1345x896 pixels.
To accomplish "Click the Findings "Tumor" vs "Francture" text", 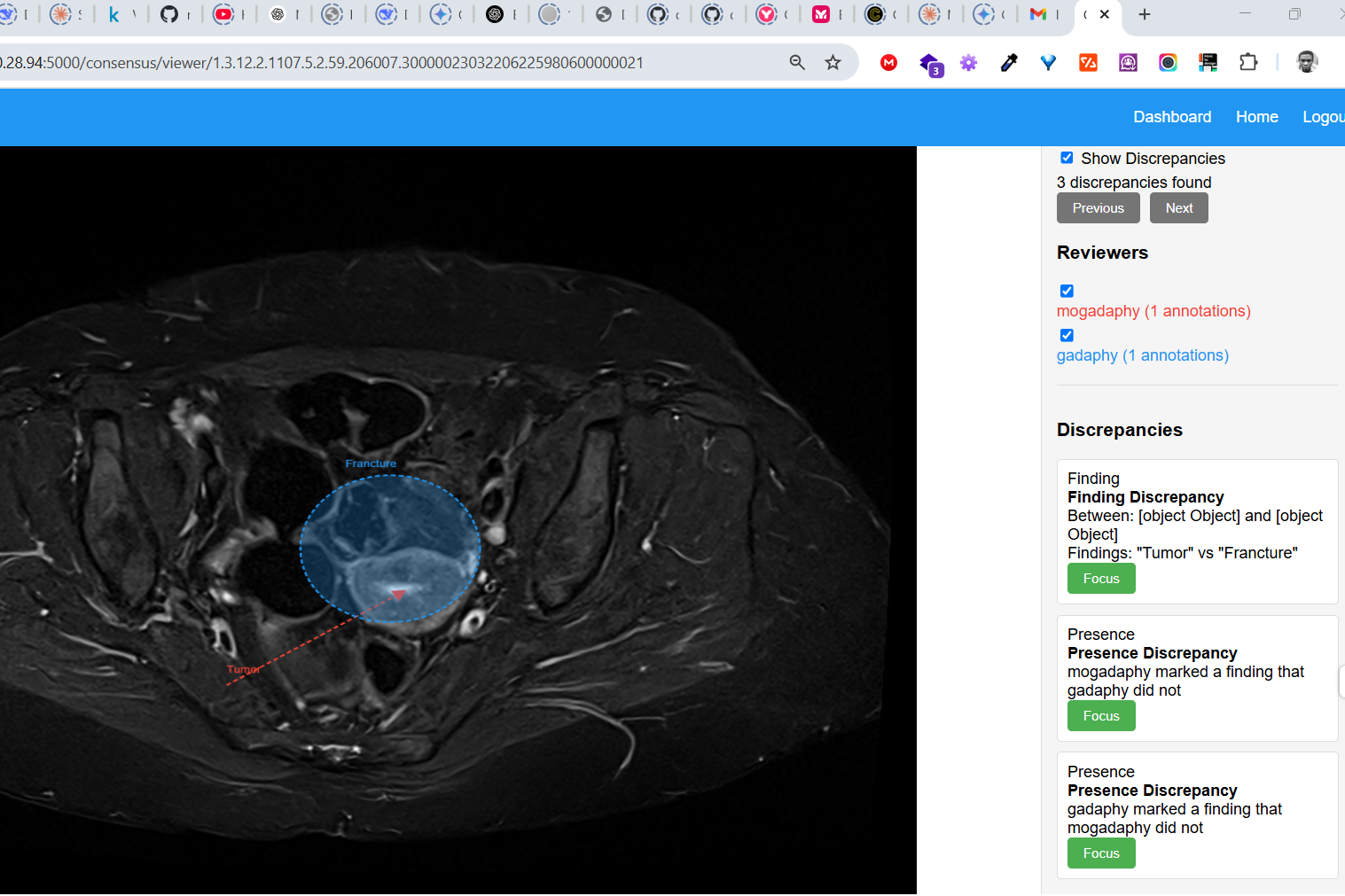I will 1183,553.
